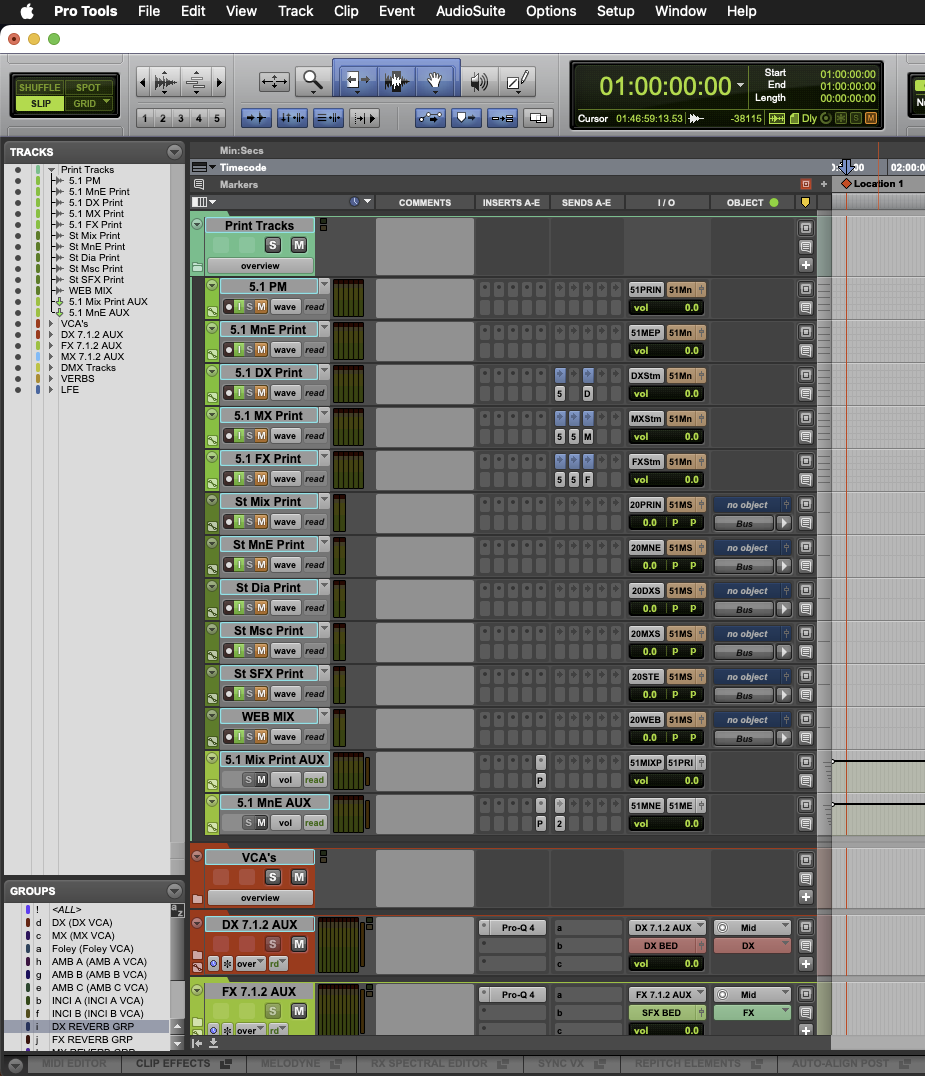Open the Groups list popup menu
The image size is (925, 1076).
174,891
